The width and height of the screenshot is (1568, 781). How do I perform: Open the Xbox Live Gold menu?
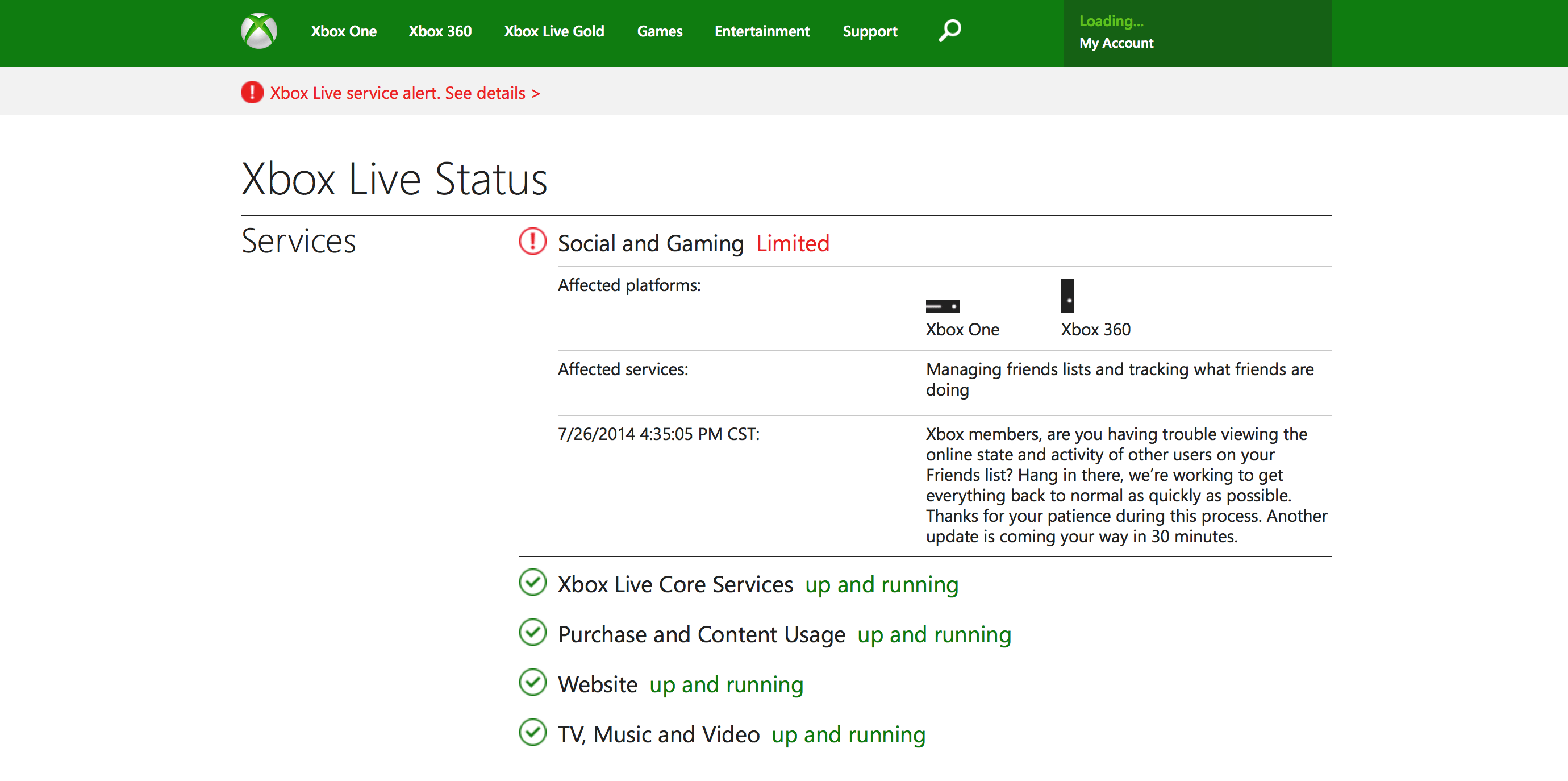coord(554,31)
